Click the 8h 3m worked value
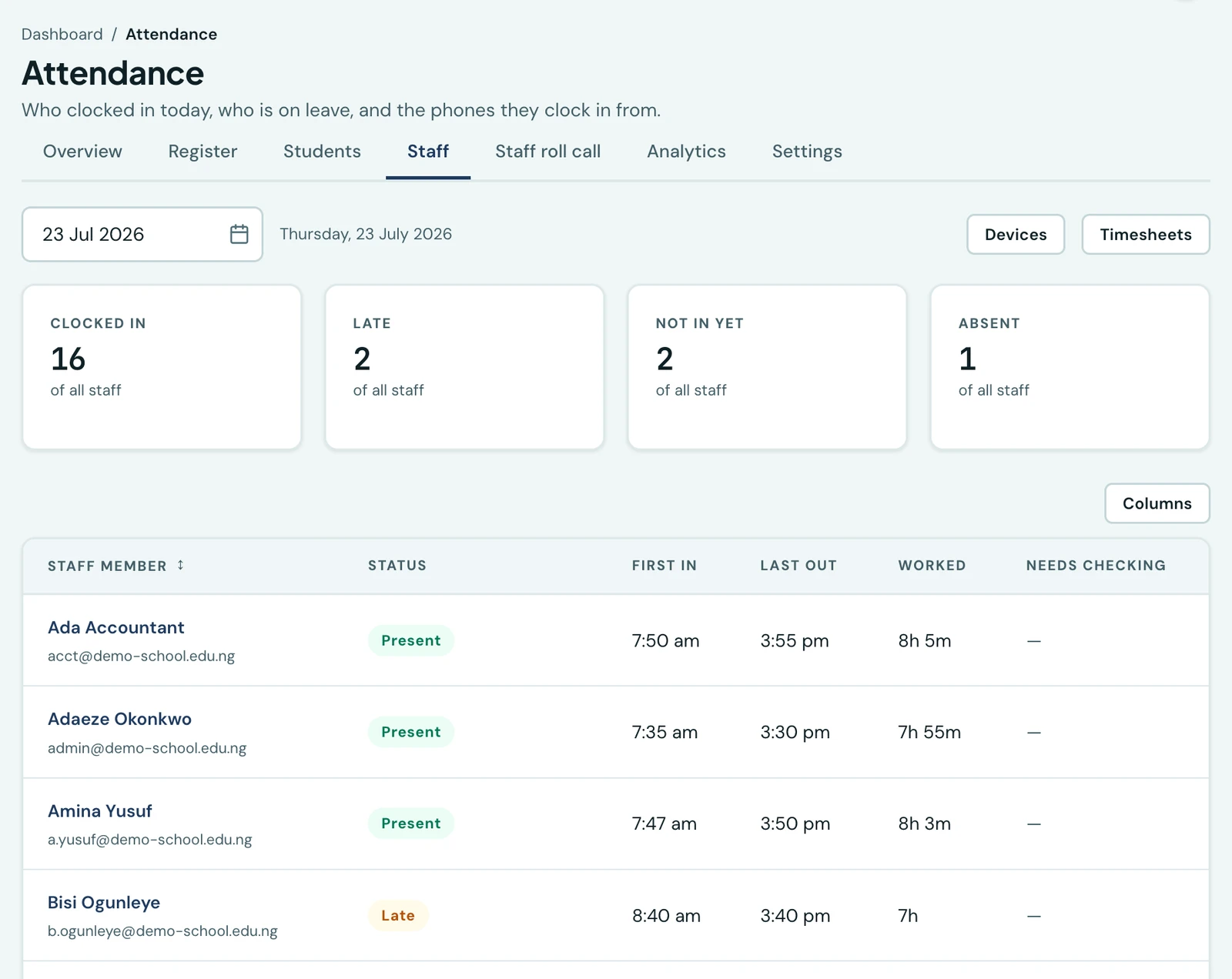This screenshot has width=1232, height=979. 925,824
